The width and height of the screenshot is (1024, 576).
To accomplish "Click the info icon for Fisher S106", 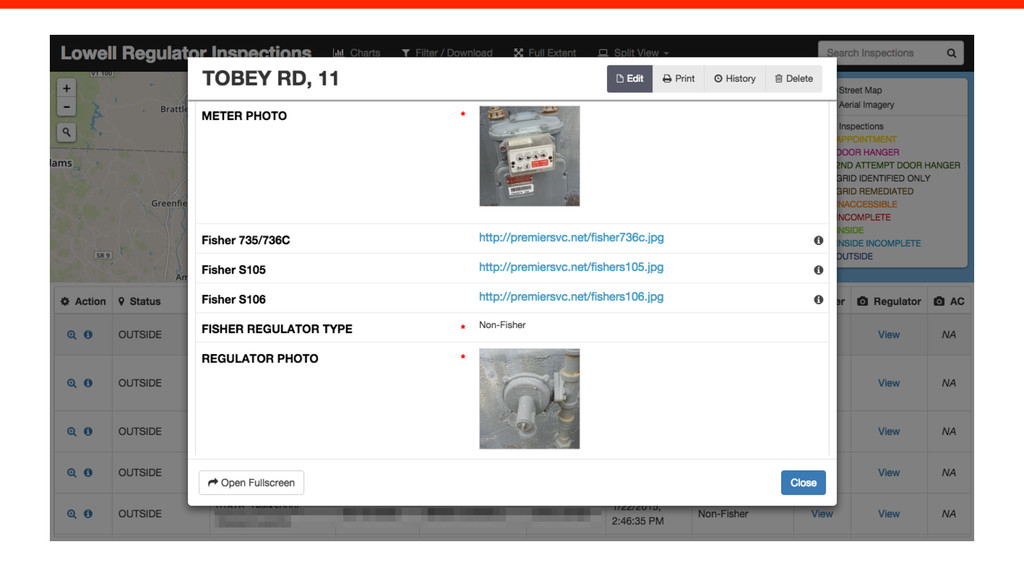I will click(x=818, y=299).
